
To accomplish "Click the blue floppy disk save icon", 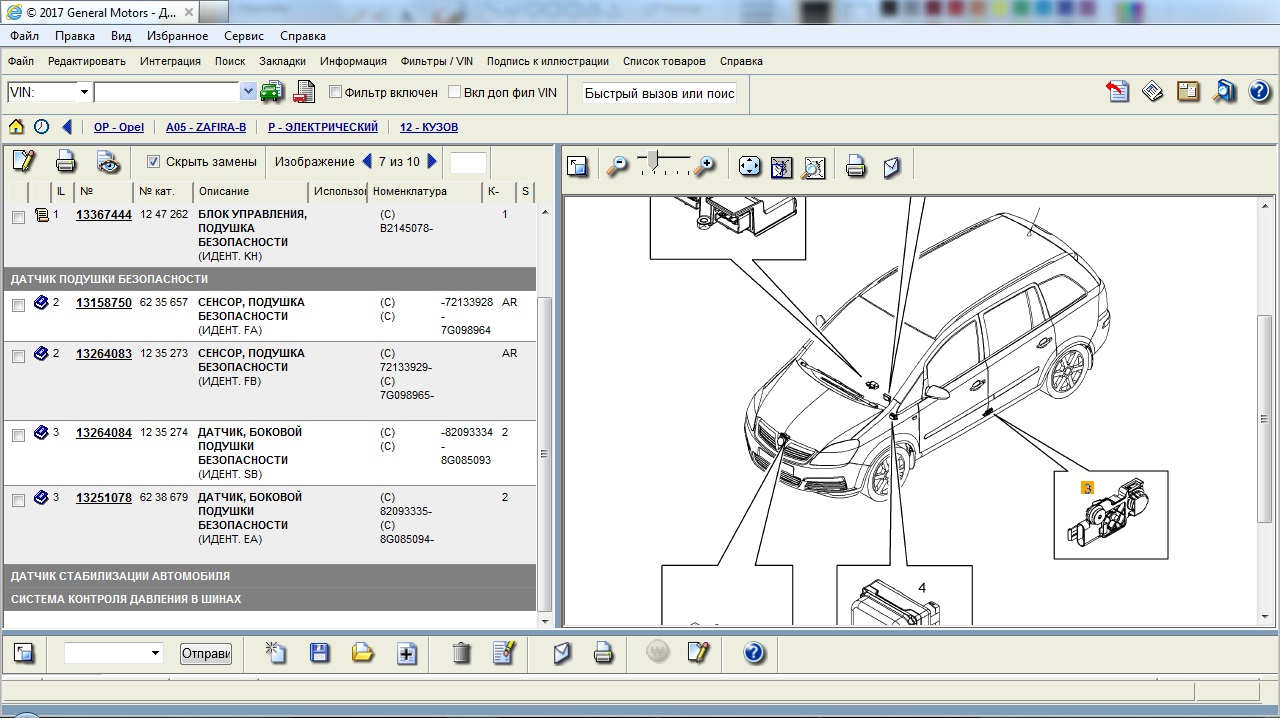I will pyautogui.click(x=320, y=654).
